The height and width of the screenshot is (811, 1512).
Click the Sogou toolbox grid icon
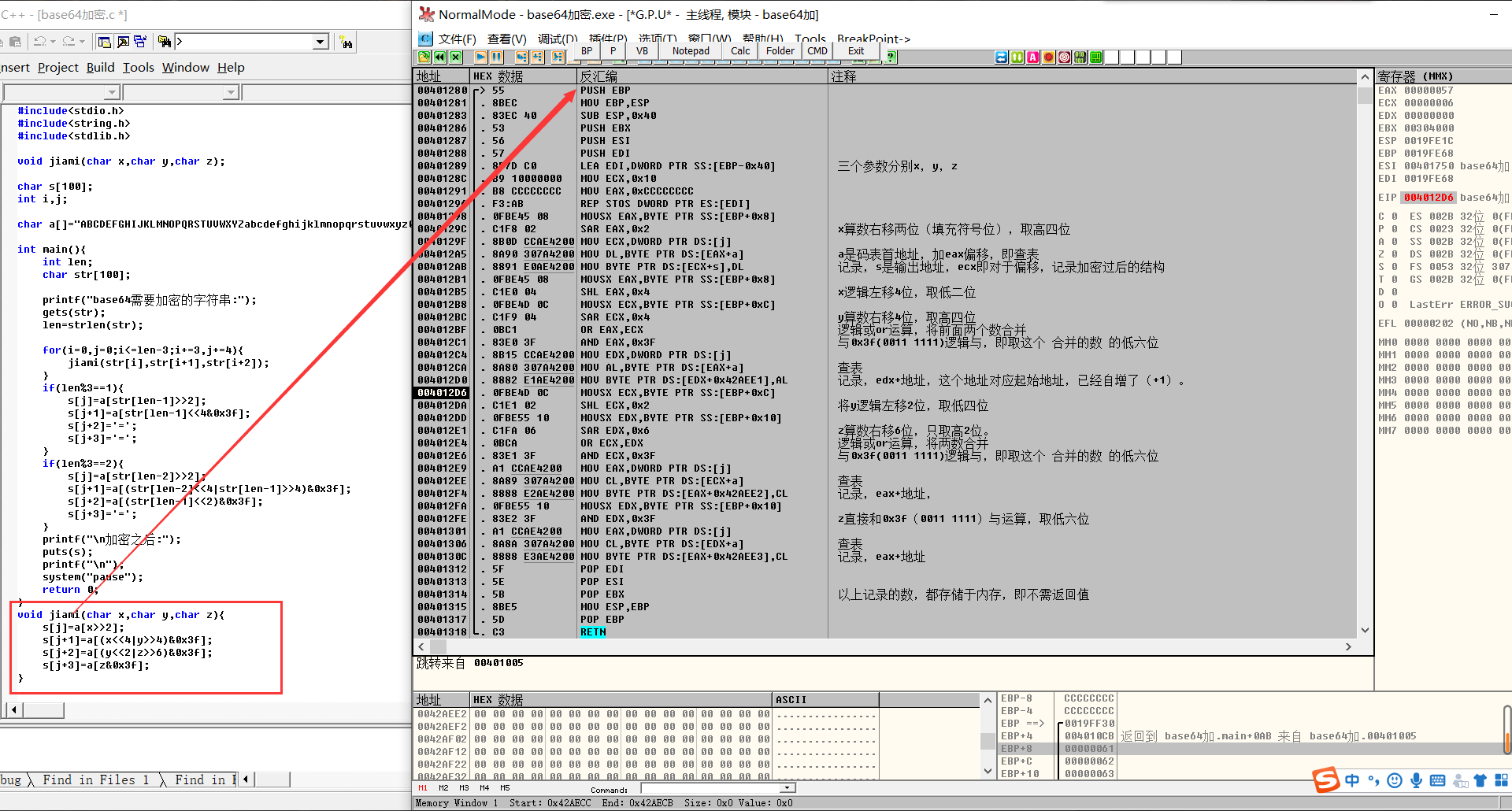[x=1501, y=780]
